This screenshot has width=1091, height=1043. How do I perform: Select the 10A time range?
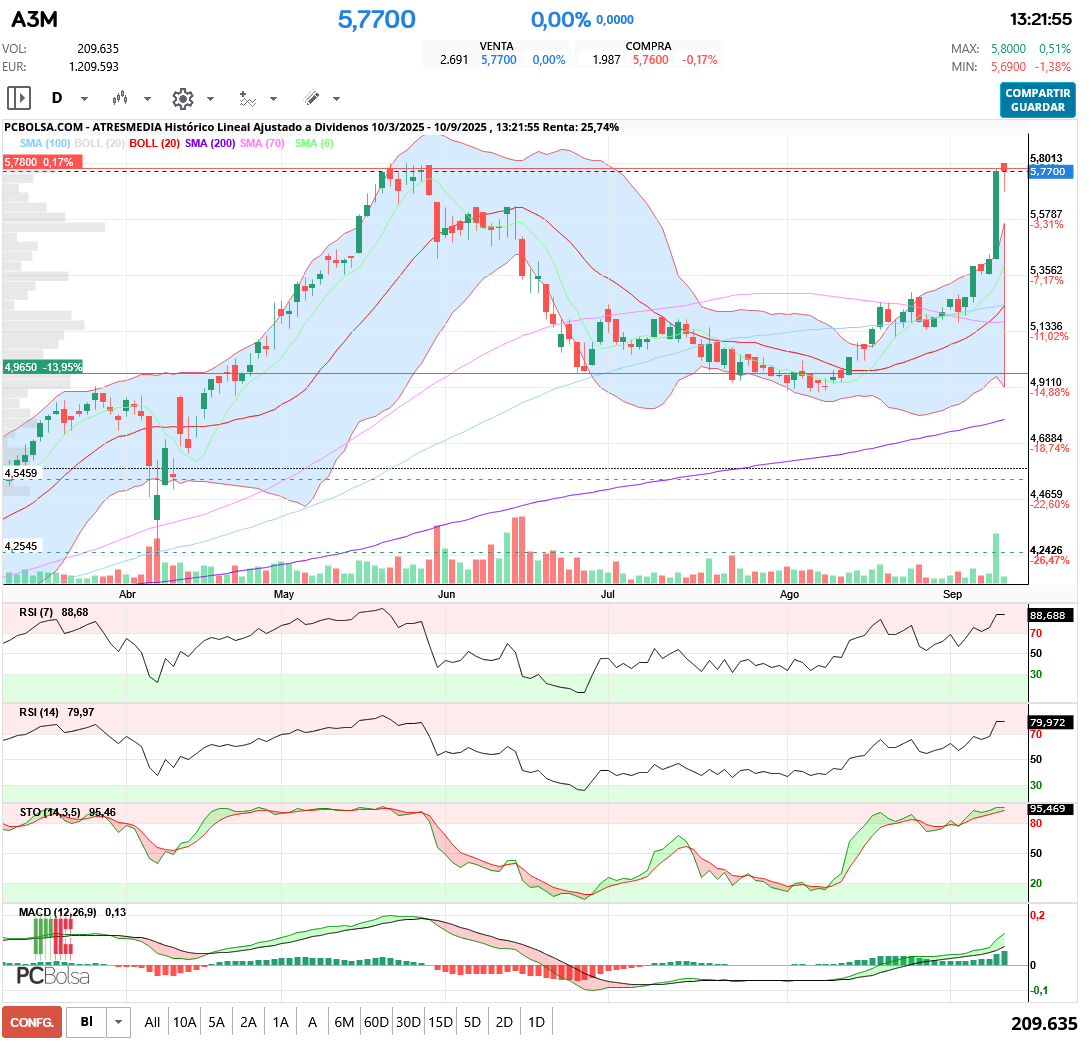[x=184, y=1022]
